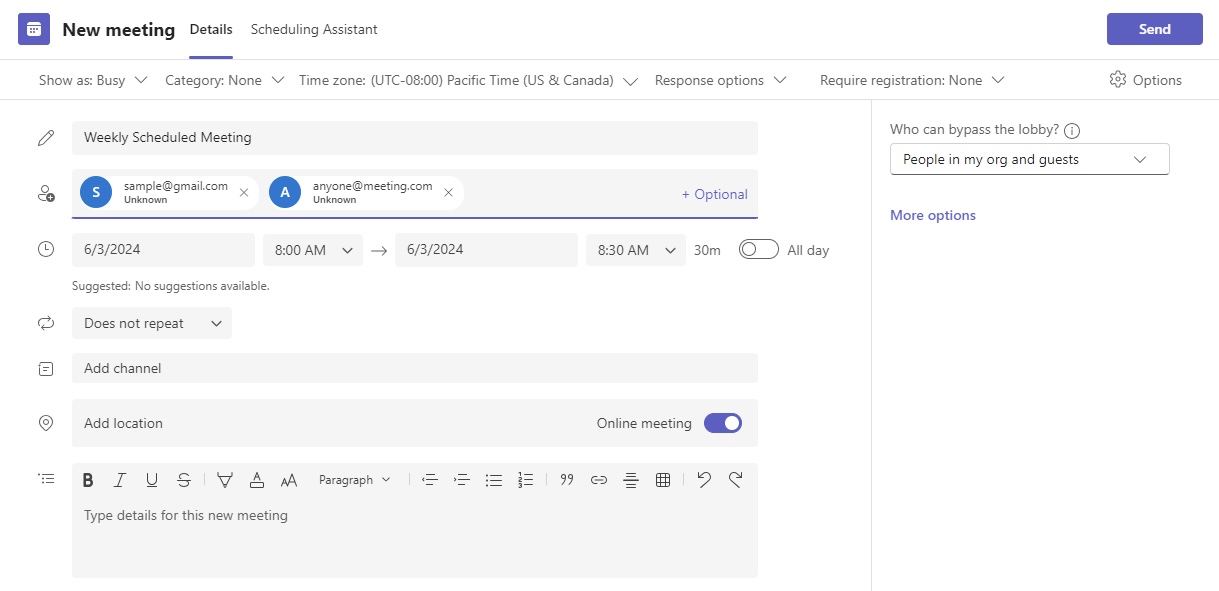
Task: Apply italic formatting
Action: coord(120,480)
